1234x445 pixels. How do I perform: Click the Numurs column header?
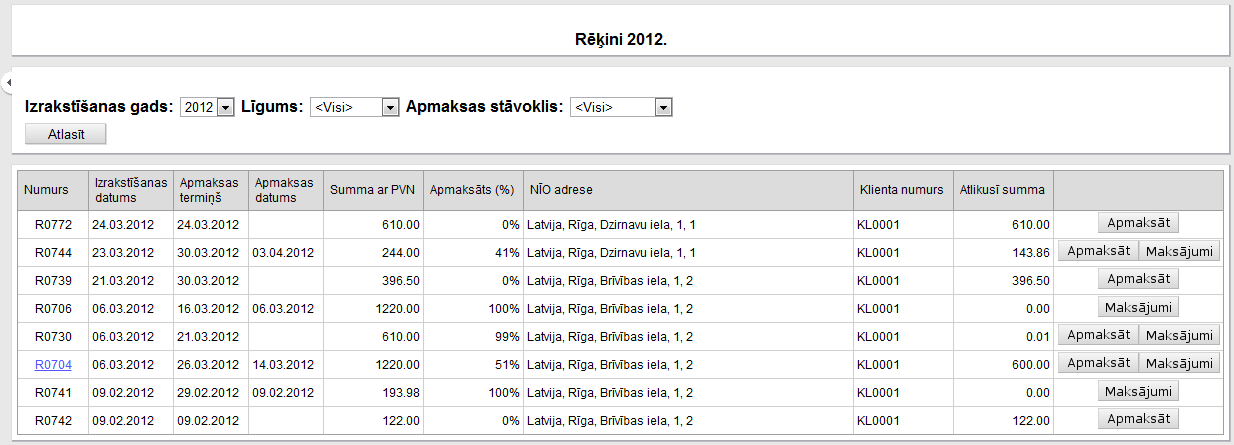[45, 190]
